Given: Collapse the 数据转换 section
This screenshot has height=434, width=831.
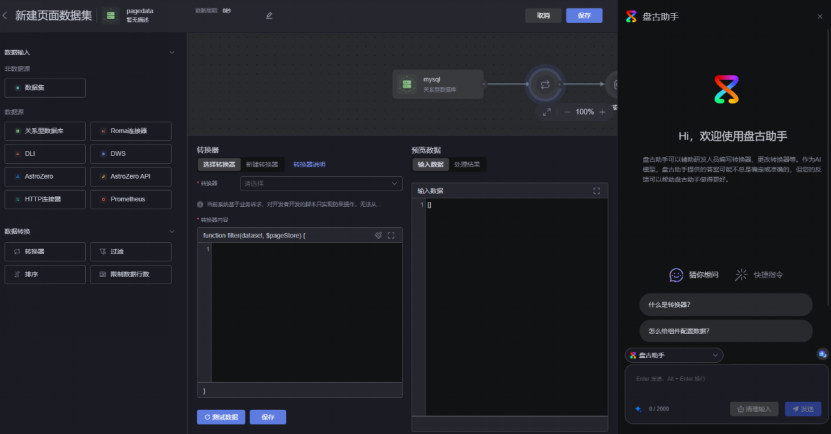Looking at the screenshot, I should 172,232.
